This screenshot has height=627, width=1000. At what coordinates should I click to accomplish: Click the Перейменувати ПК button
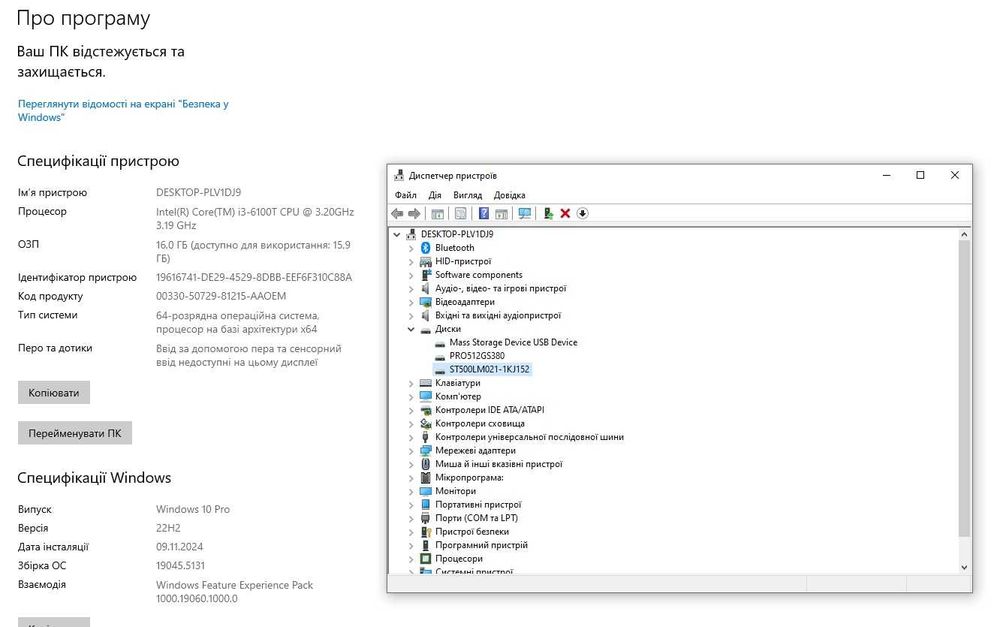(75, 433)
